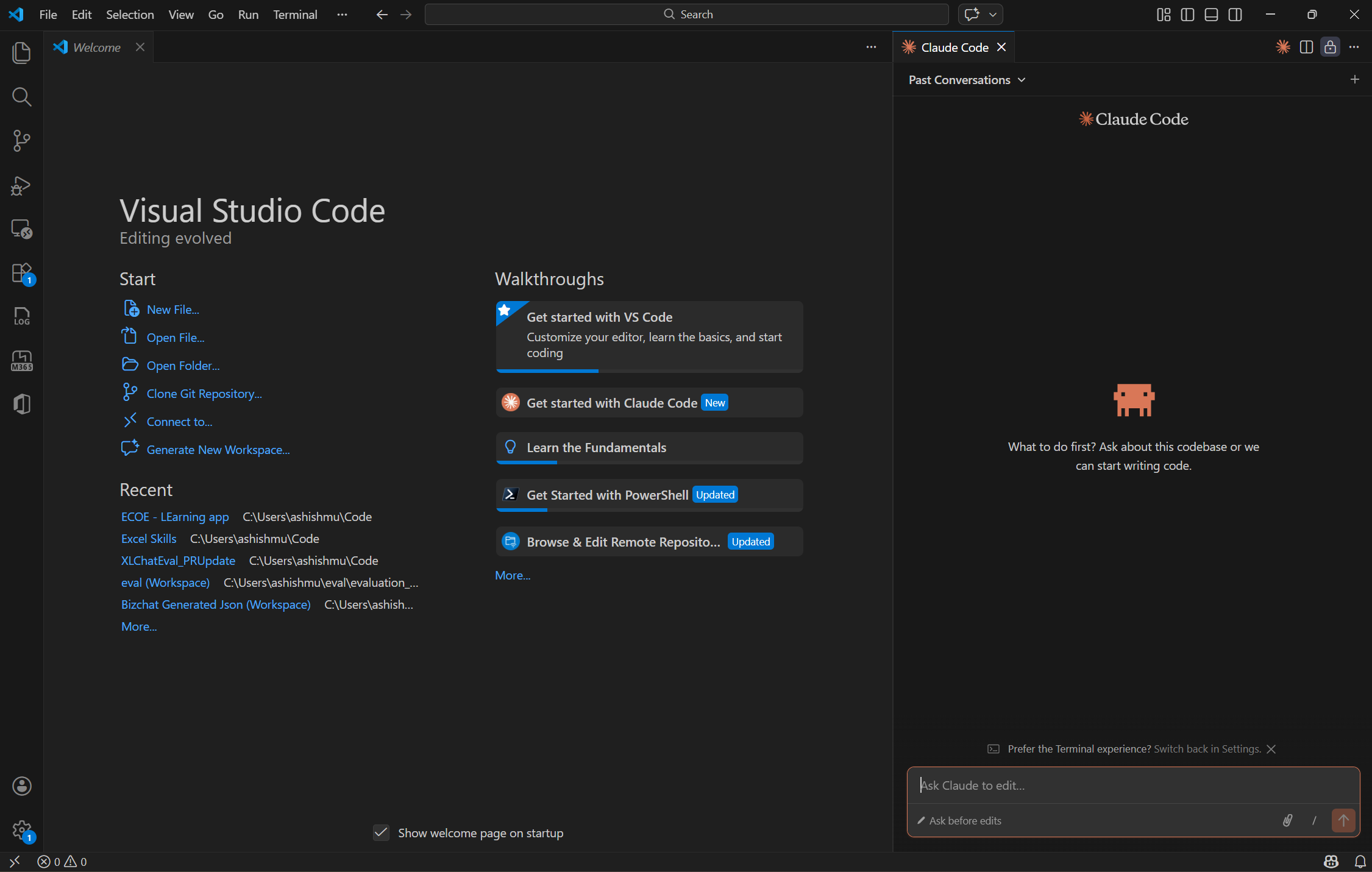Expand the hidden menu bar items ellipsis
The image size is (1372, 872).
coord(342,15)
